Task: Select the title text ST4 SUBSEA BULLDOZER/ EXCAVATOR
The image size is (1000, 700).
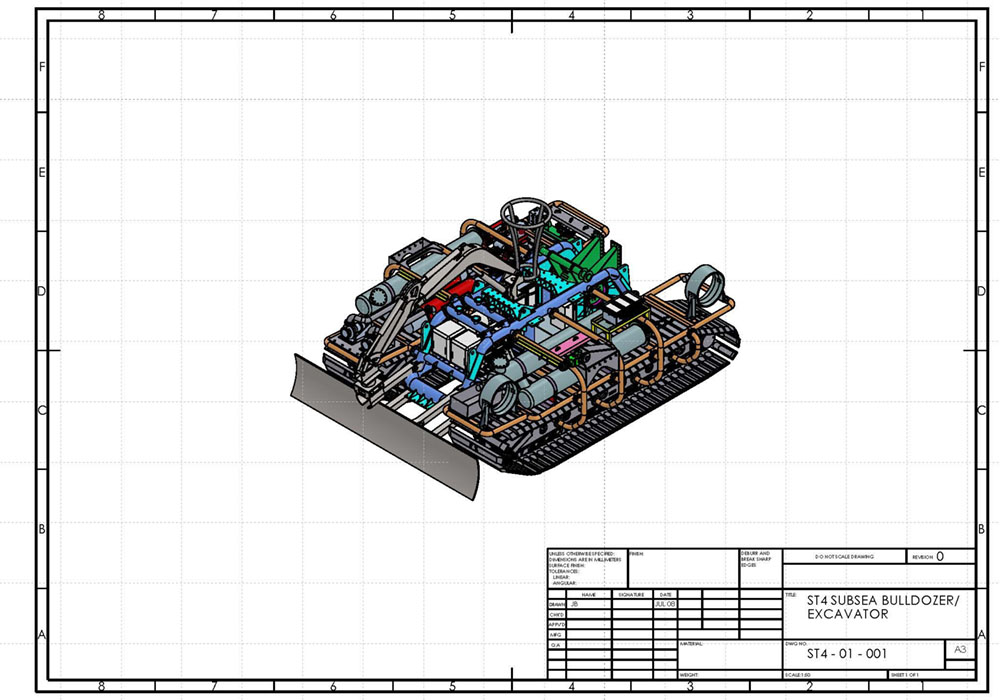Action: pyautogui.click(x=883, y=607)
